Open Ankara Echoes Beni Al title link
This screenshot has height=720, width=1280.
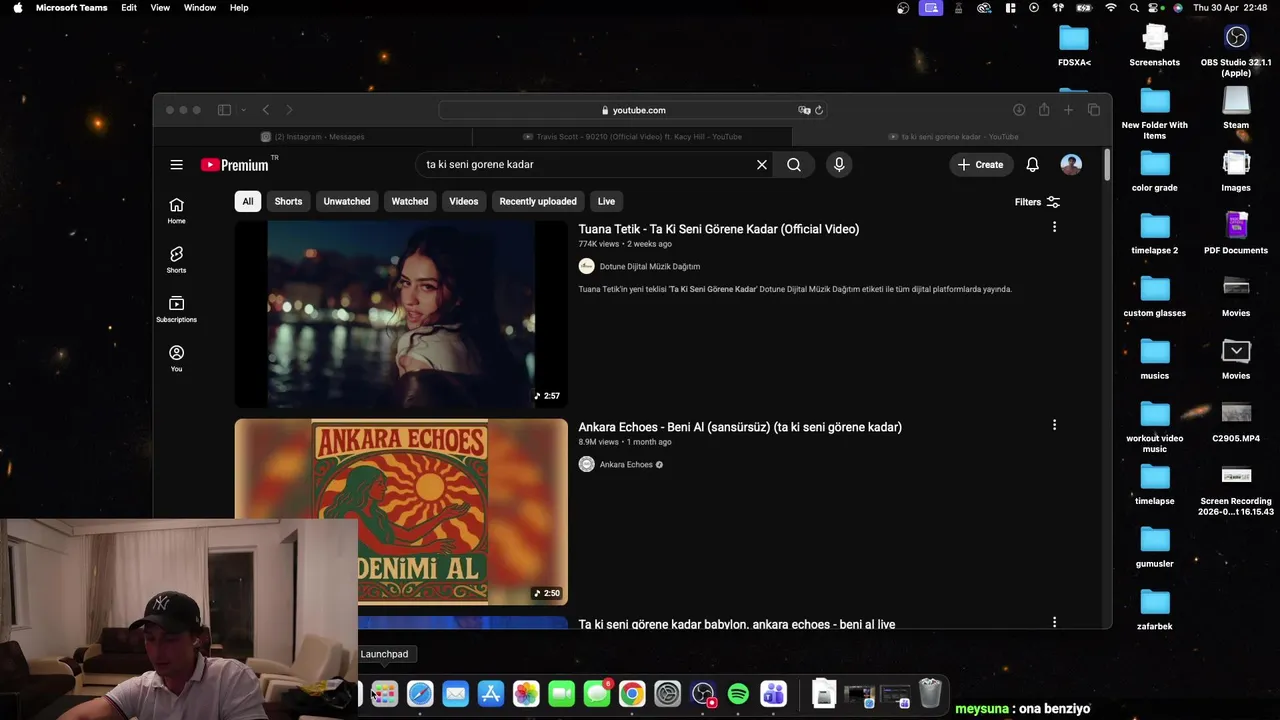tap(740, 427)
